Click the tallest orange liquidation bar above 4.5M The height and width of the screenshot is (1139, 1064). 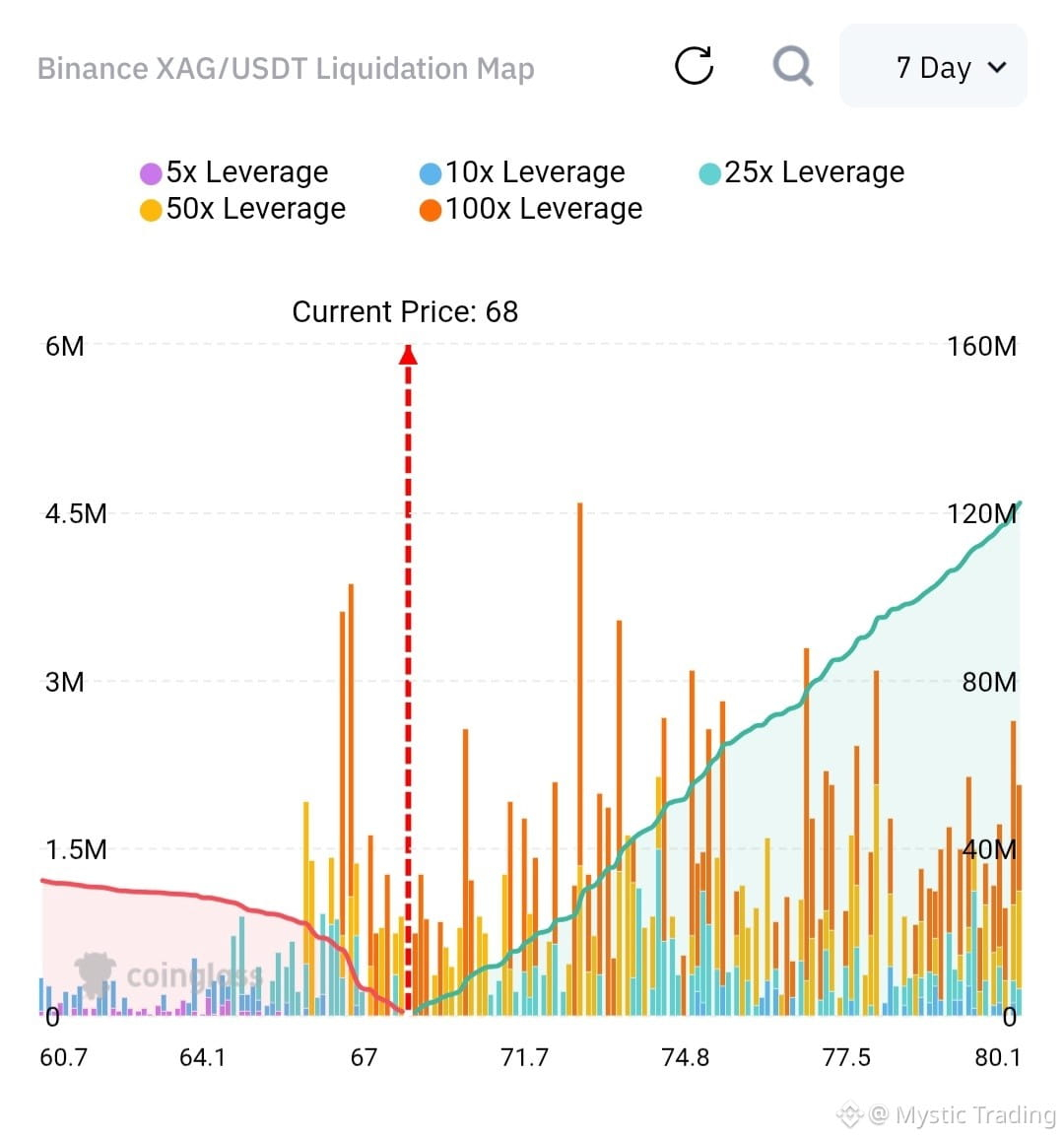coord(579,683)
